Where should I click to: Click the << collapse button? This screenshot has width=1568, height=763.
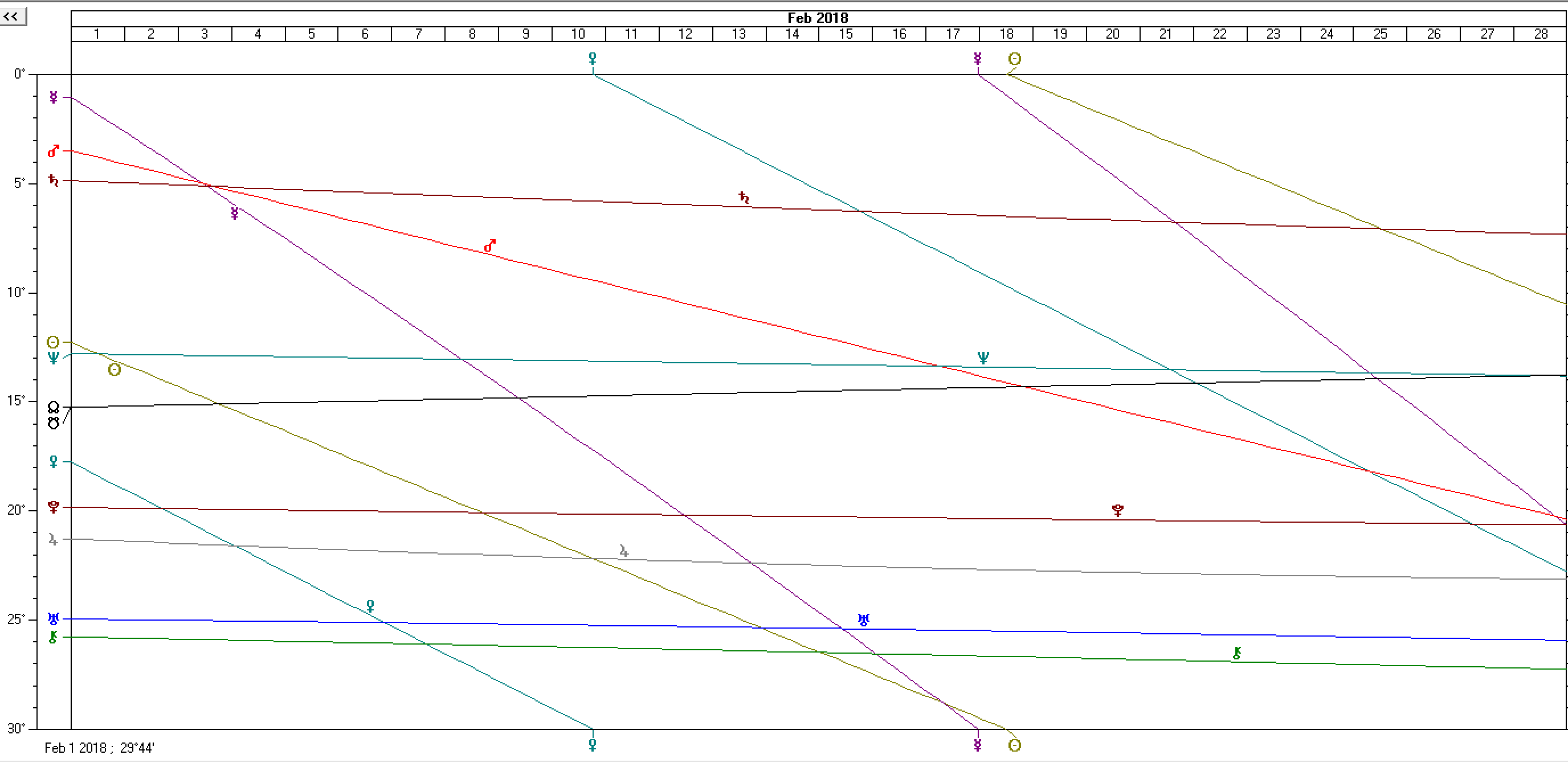pyautogui.click(x=12, y=17)
